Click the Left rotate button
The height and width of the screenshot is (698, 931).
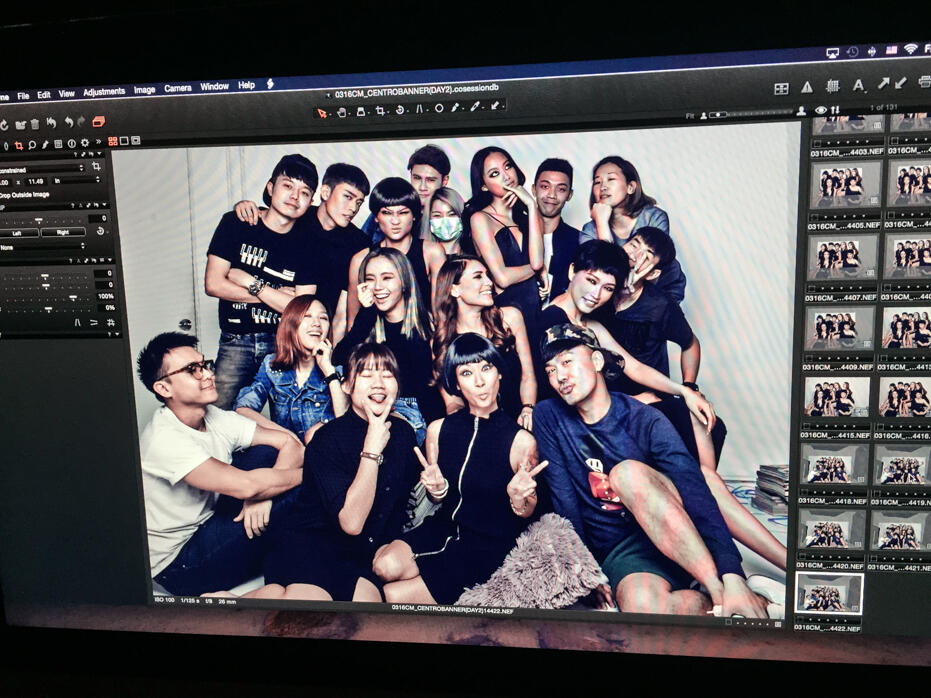pyautogui.click(x=17, y=233)
